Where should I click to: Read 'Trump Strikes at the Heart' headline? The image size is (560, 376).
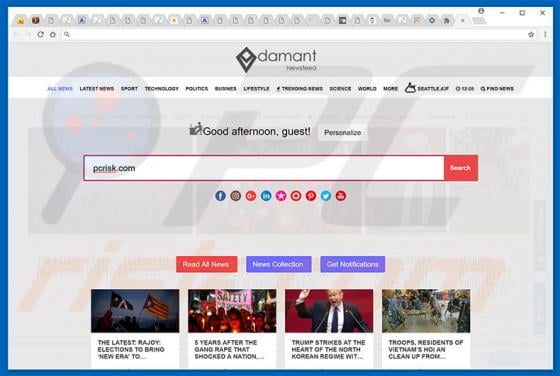[328, 349]
